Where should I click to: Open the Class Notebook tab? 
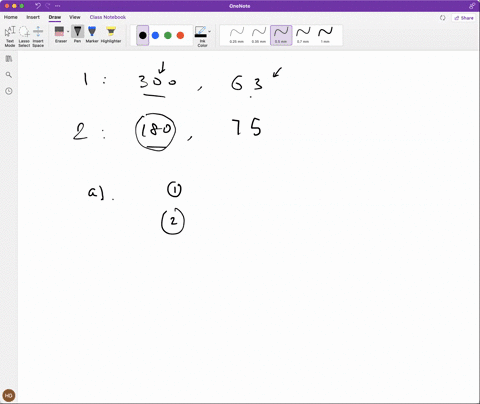(108, 17)
